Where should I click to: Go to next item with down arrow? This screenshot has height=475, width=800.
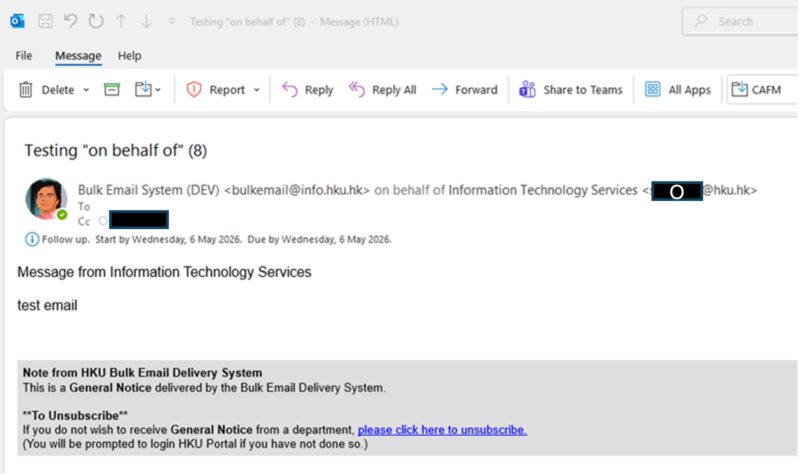click(146, 21)
